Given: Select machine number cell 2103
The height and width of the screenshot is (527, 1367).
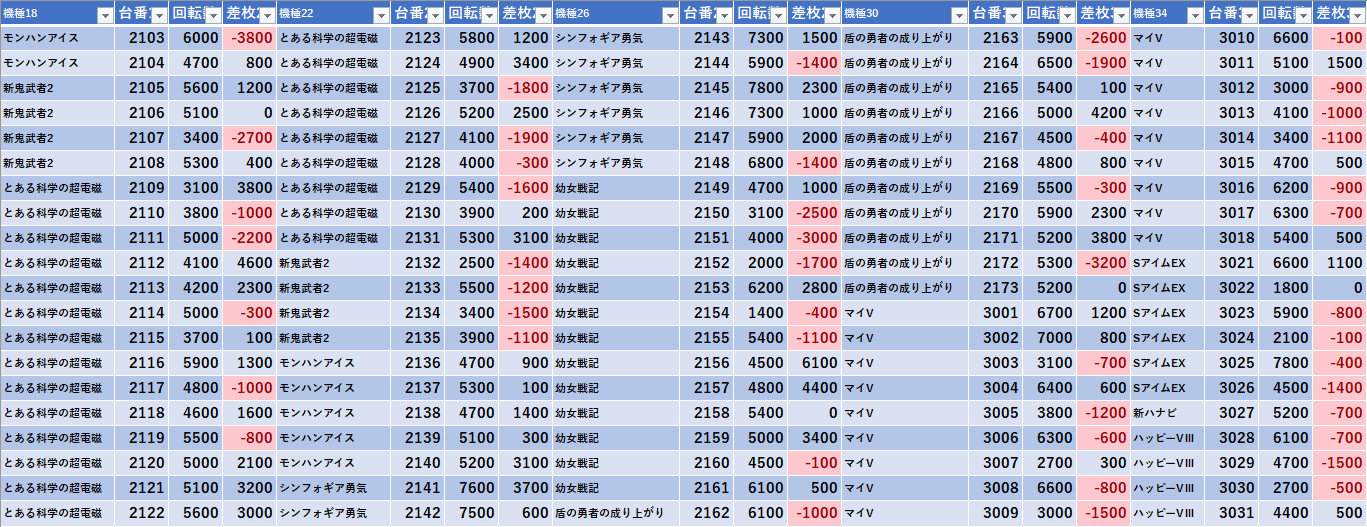Looking at the screenshot, I should 141,38.
